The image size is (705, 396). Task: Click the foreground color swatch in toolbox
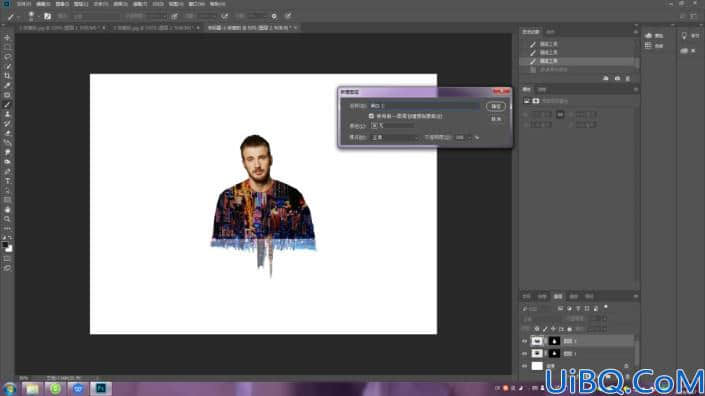[x=5, y=245]
